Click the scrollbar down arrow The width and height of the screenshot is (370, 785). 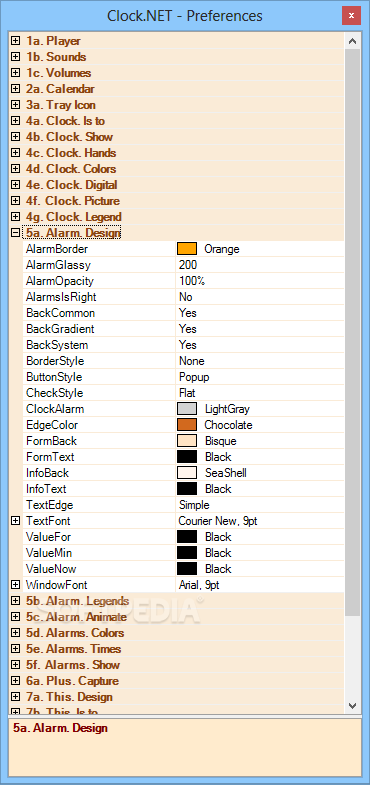[x=352, y=705]
